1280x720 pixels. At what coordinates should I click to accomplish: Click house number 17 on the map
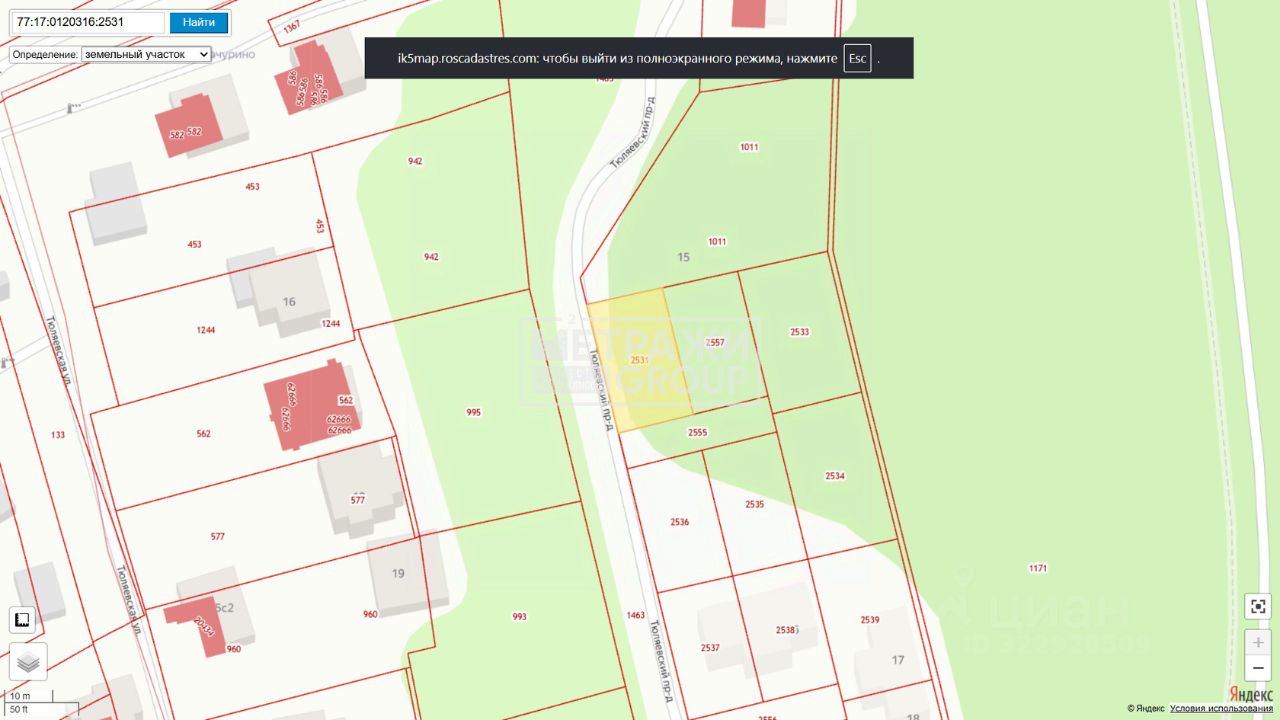[898, 660]
